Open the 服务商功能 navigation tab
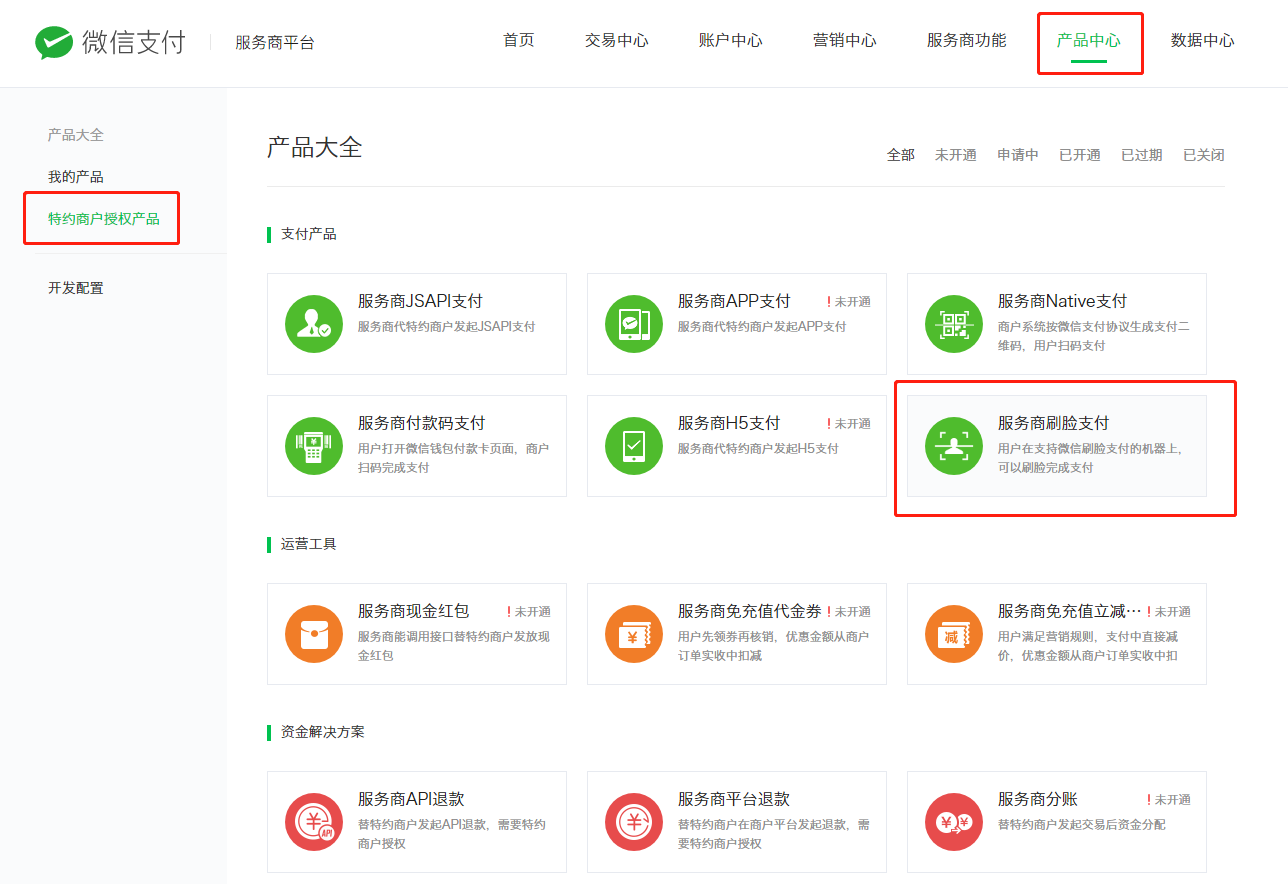 tap(967, 41)
